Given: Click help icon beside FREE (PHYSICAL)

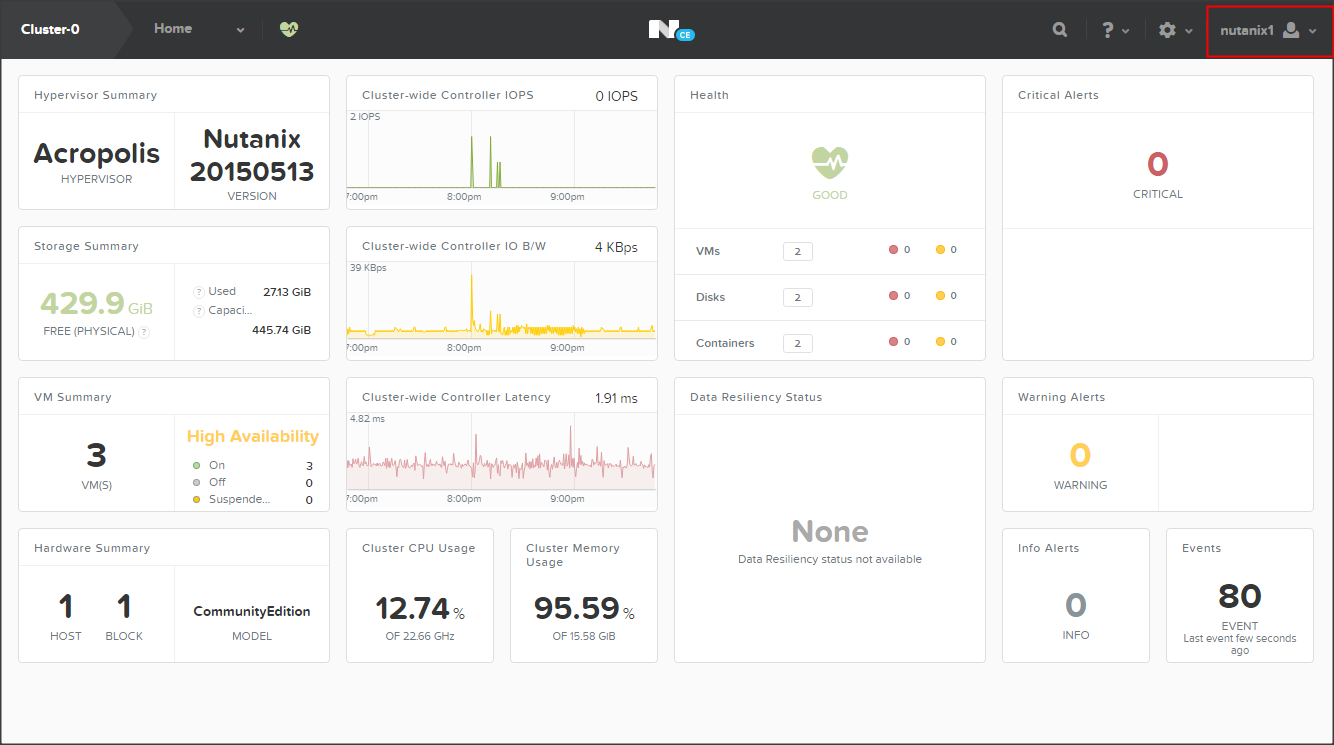Looking at the screenshot, I should [x=144, y=332].
